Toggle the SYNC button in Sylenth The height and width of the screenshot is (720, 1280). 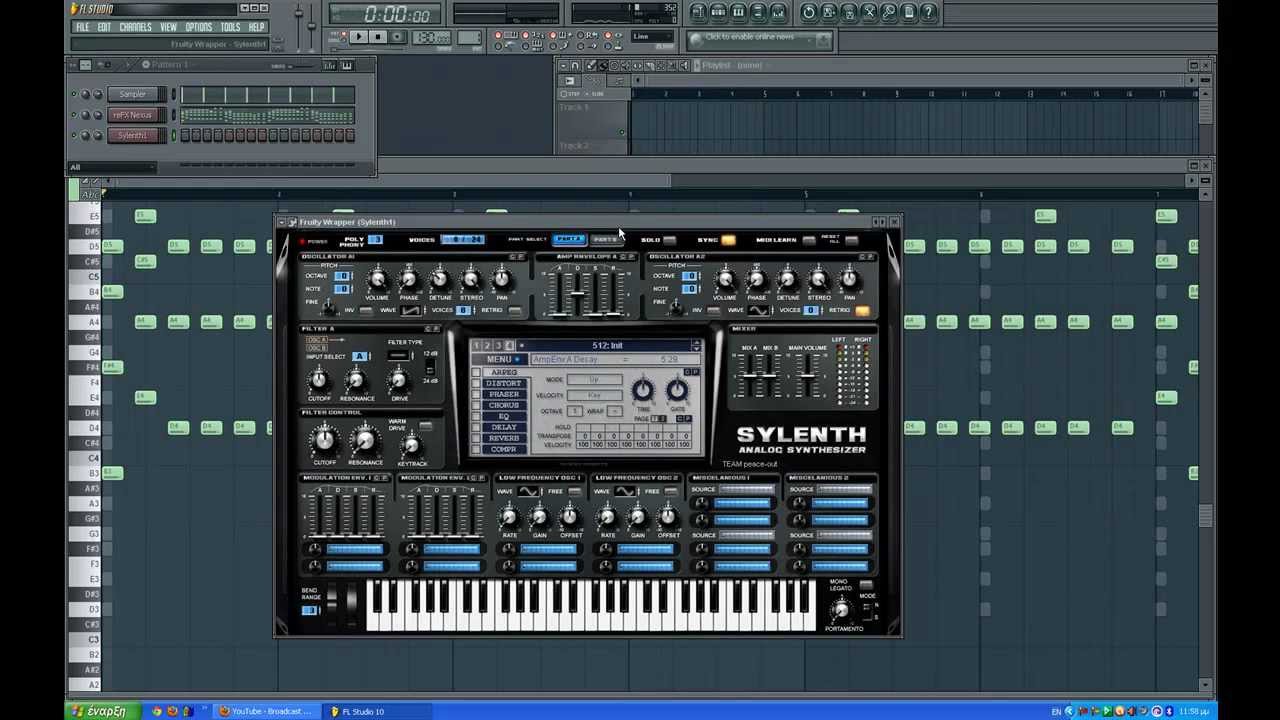[x=728, y=240]
